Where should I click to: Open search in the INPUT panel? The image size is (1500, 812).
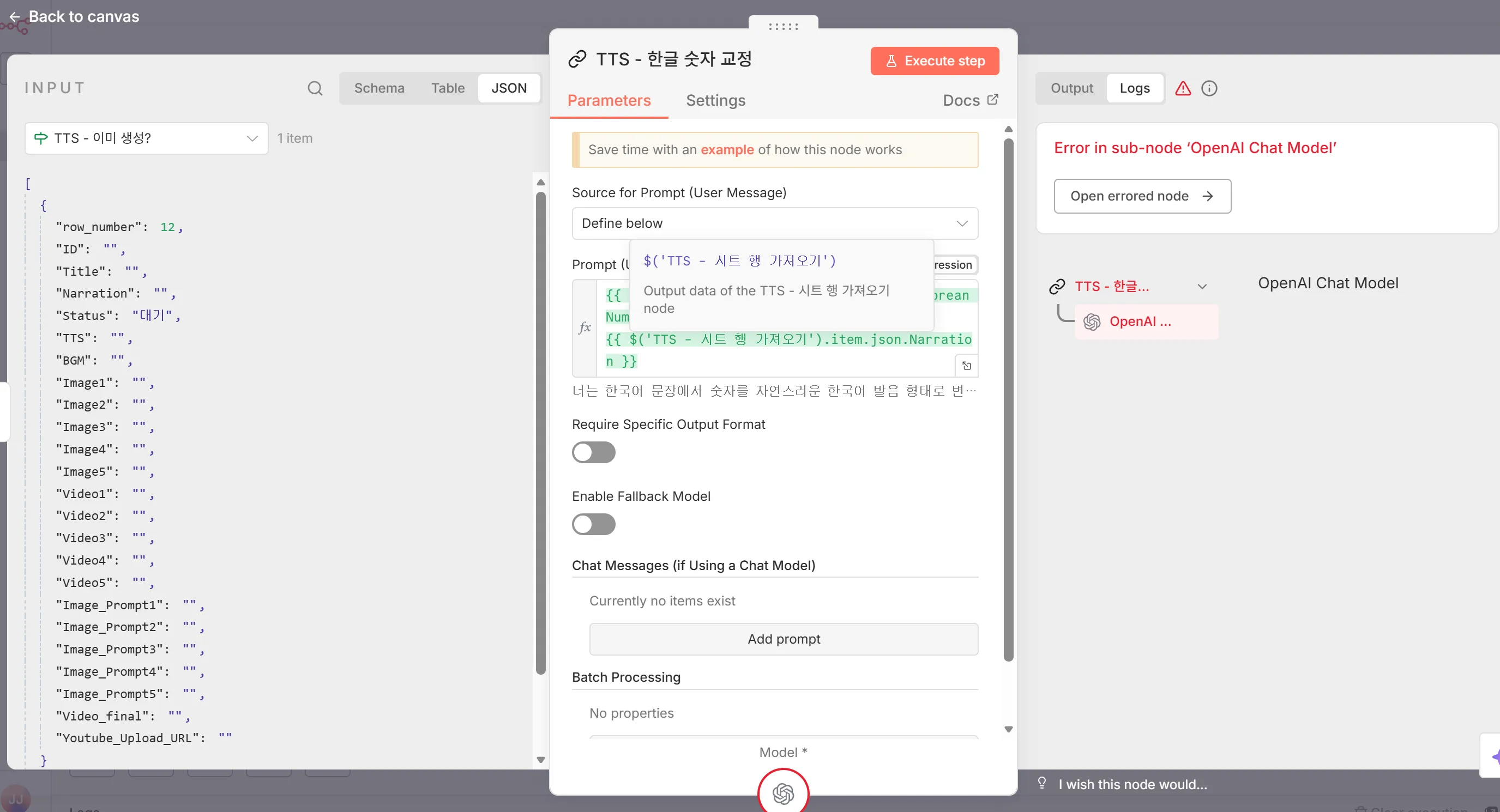pos(315,88)
